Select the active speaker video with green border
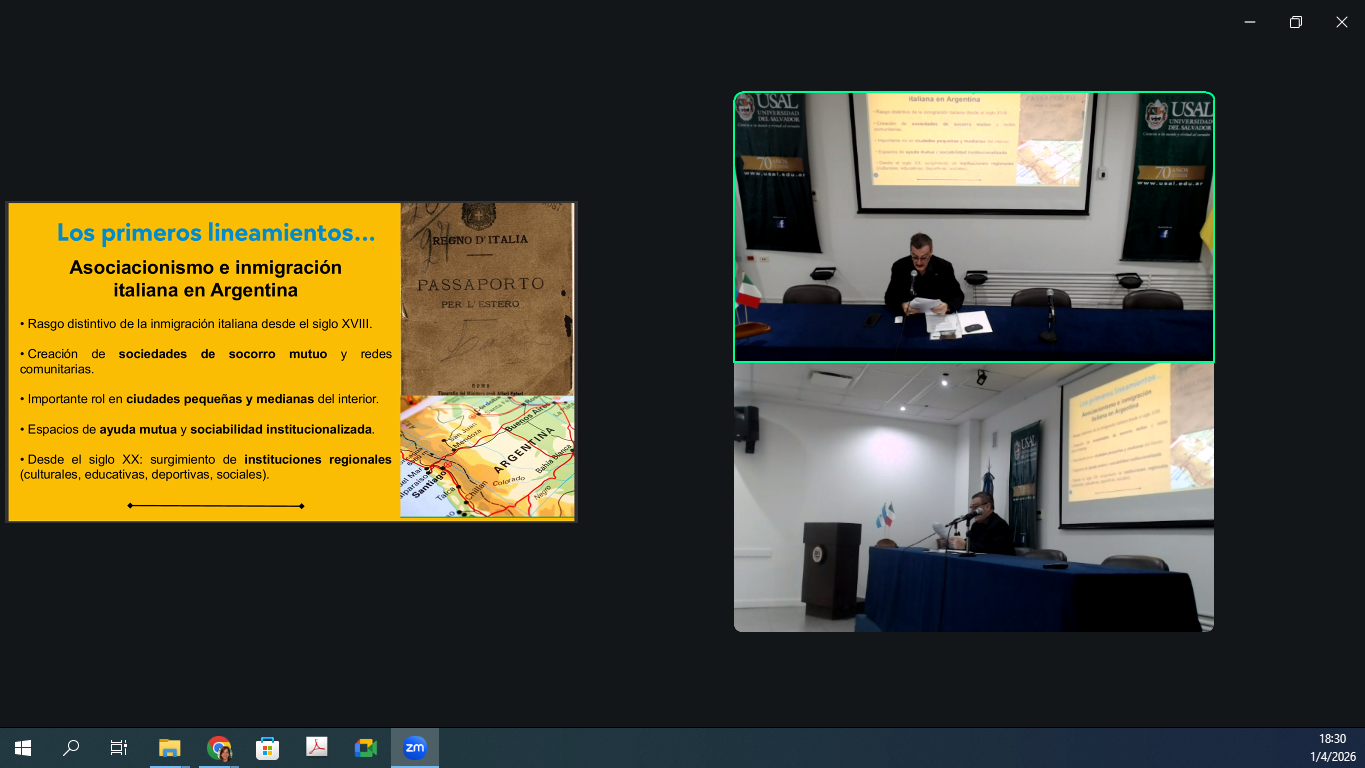The height and width of the screenshot is (768, 1365). [x=973, y=227]
